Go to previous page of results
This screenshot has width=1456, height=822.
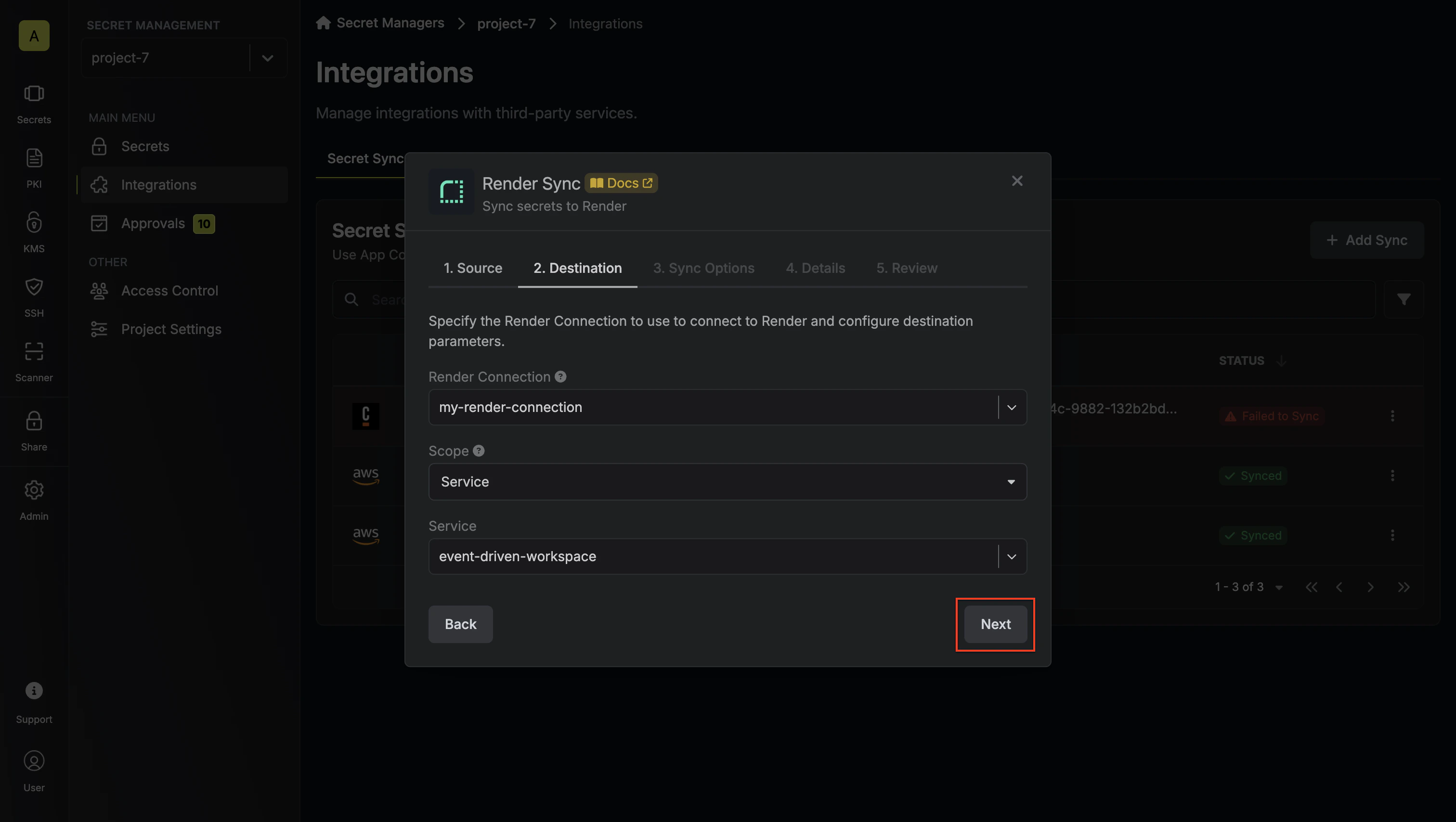point(1339,587)
